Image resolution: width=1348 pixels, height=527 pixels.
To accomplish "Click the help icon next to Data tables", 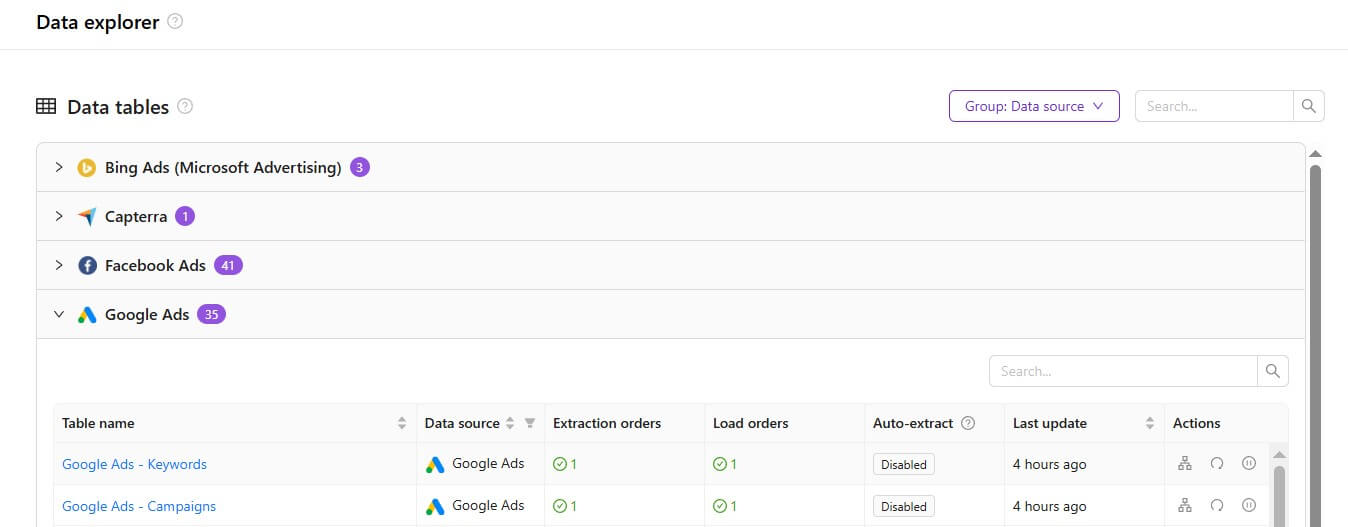I will 185,107.
